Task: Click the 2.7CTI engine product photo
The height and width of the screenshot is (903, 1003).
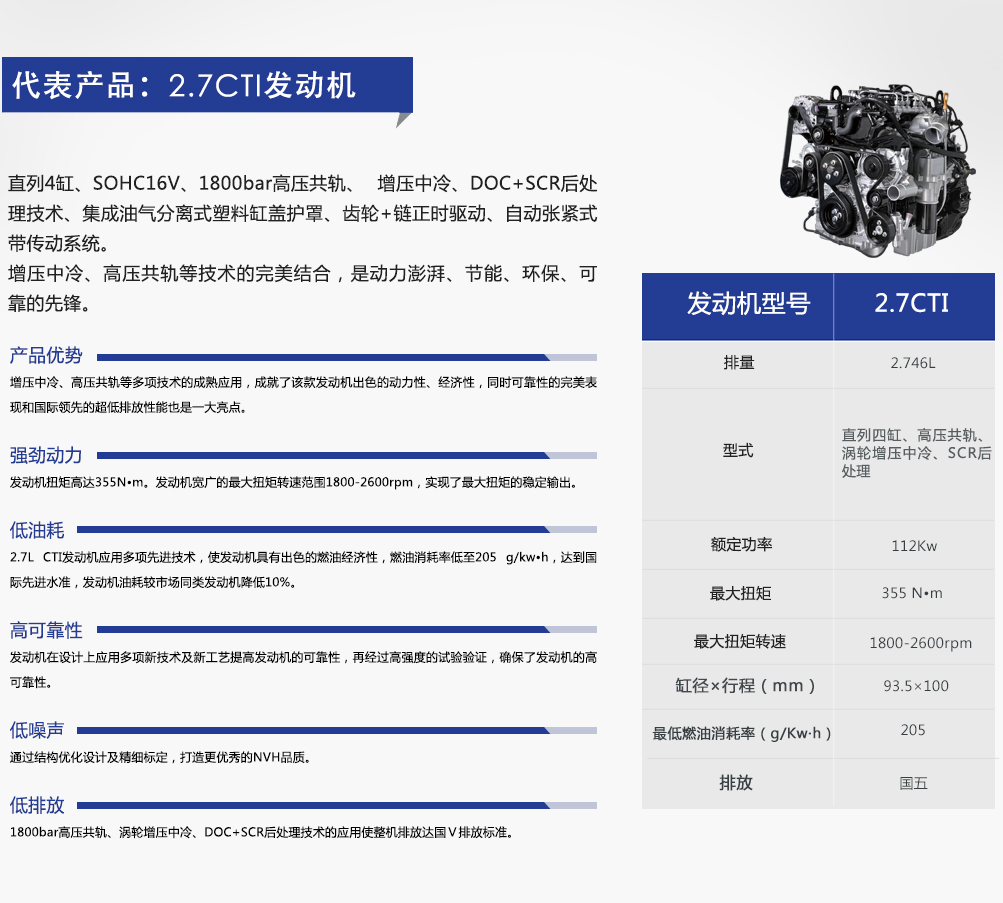Action: (x=876, y=171)
